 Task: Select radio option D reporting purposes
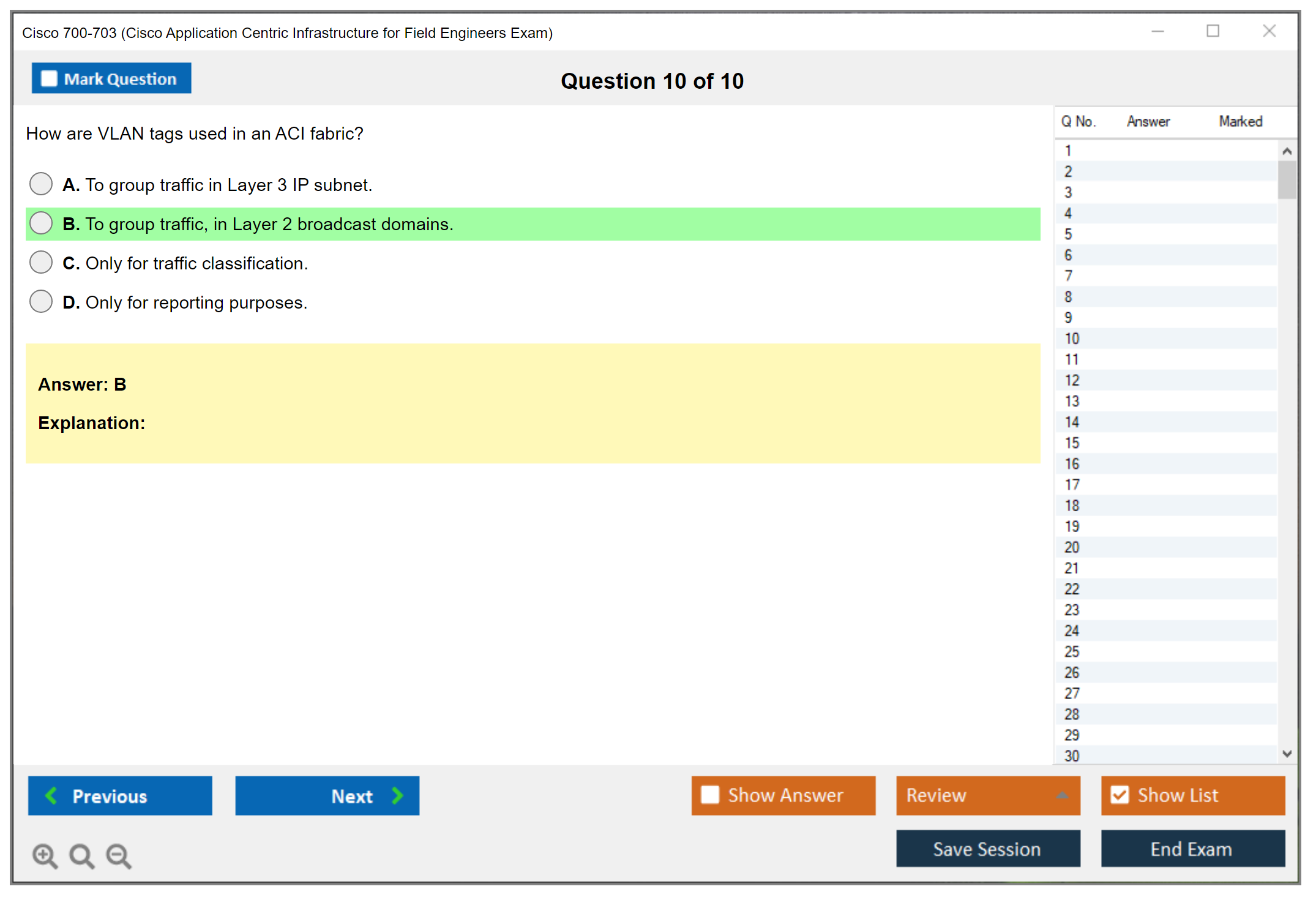coord(41,301)
